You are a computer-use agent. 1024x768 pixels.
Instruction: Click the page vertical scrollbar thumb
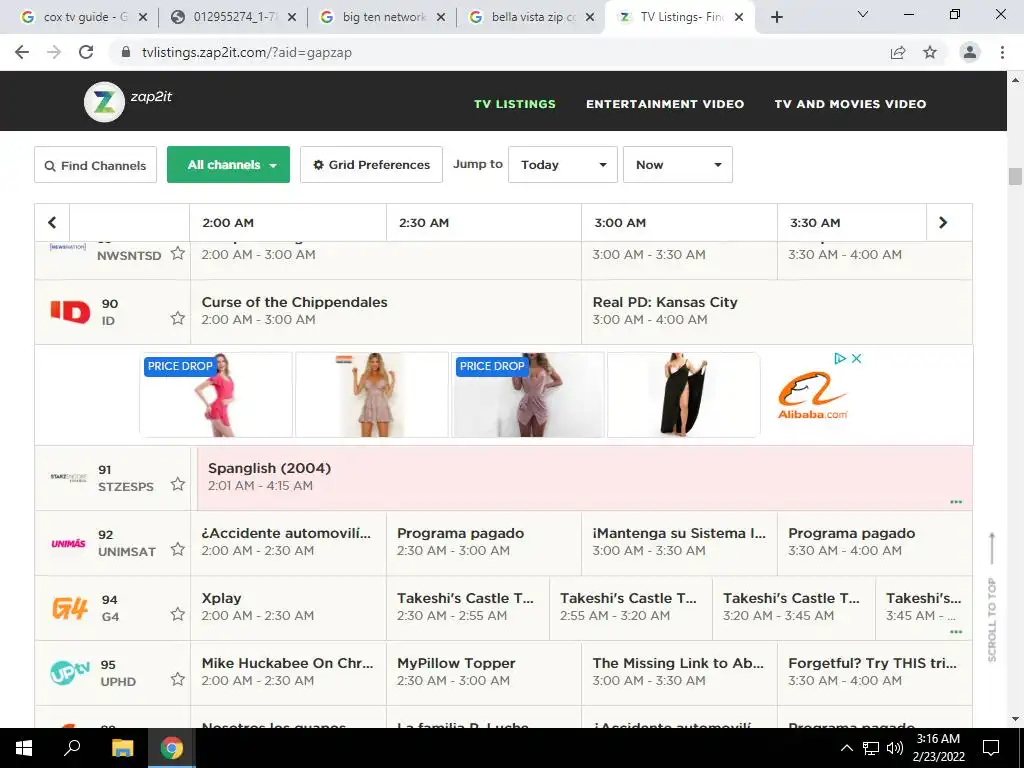point(1015,177)
